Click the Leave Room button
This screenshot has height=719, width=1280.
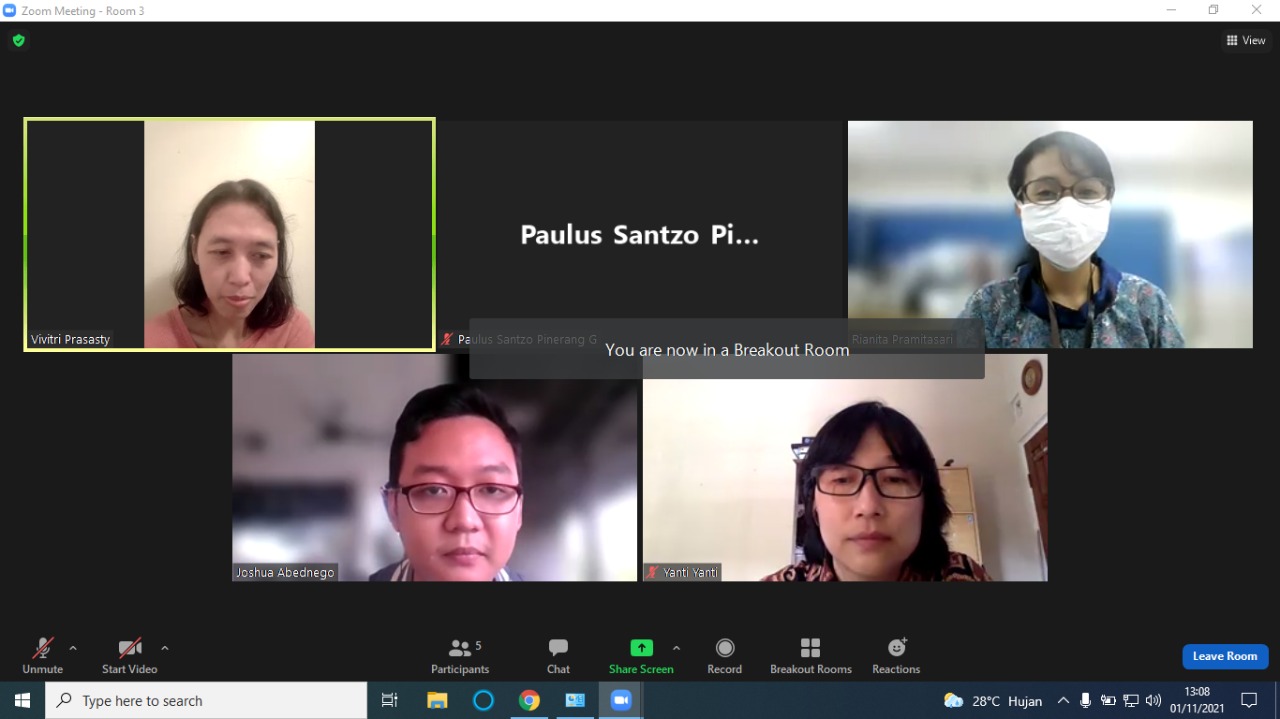pyautogui.click(x=1225, y=656)
